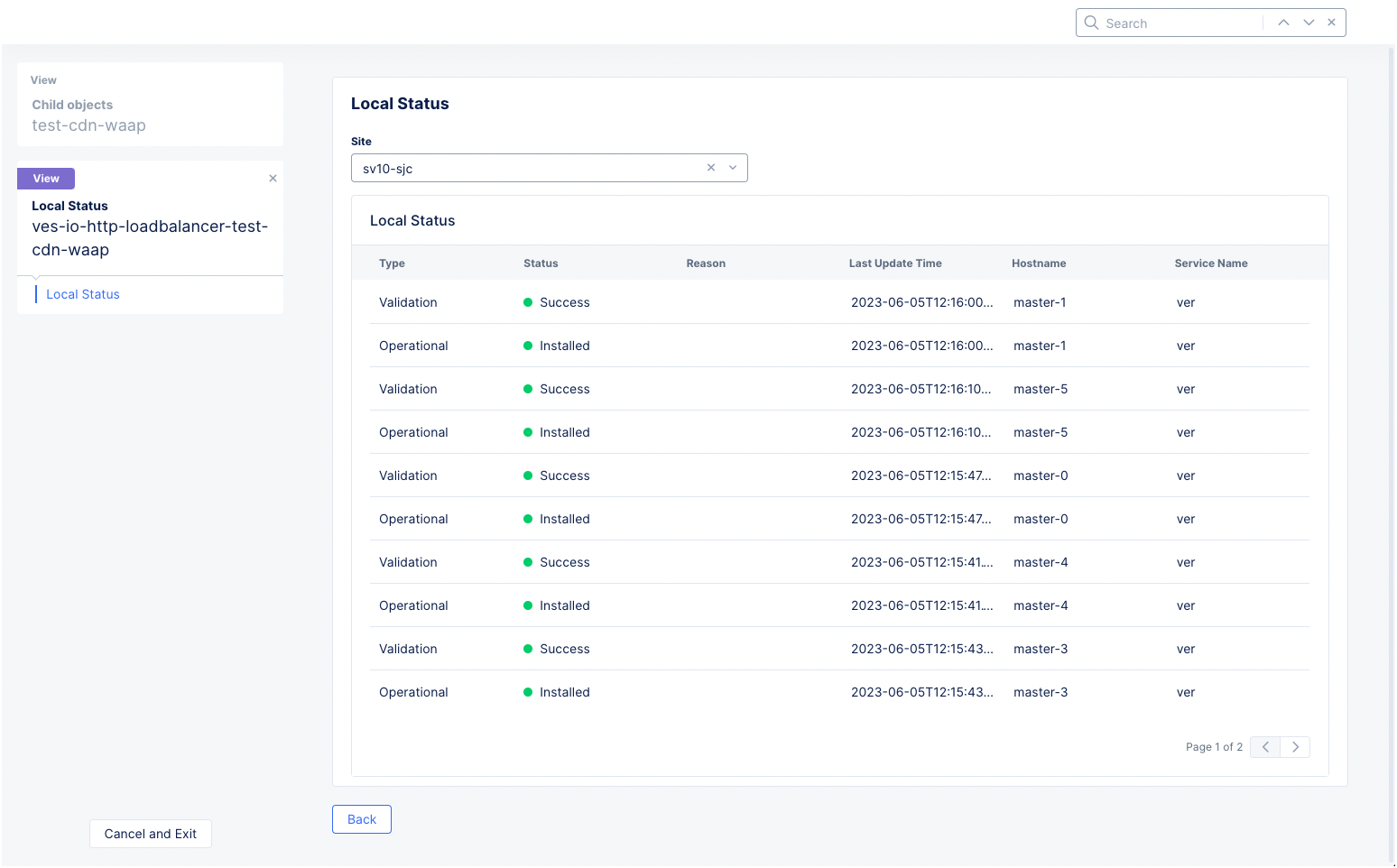Close the Local Status view panel
The height and width of the screenshot is (868, 1397).
[x=273, y=179]
